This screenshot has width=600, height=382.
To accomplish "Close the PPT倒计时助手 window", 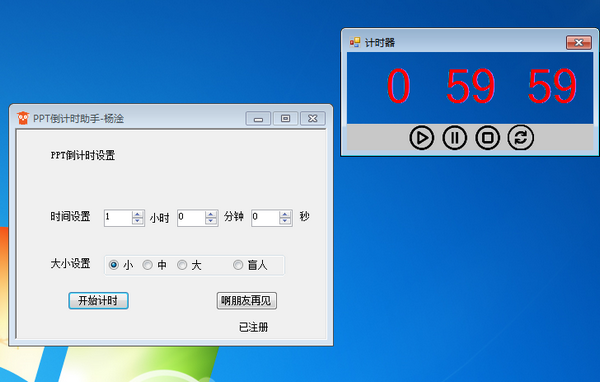I will point(313,119).
